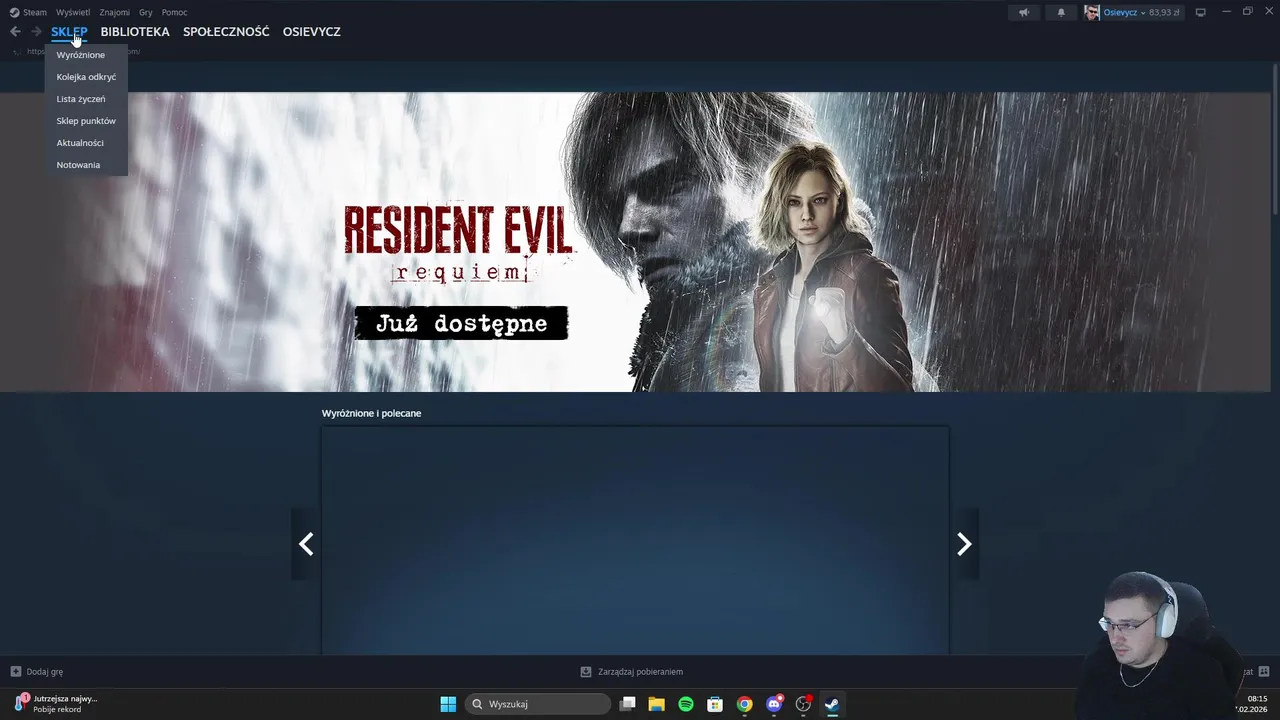Viewport: 1280px width, 720px height.
Task: Click the Steam taskbar icon
Action: pyautogui.click(x=832, y=704)
